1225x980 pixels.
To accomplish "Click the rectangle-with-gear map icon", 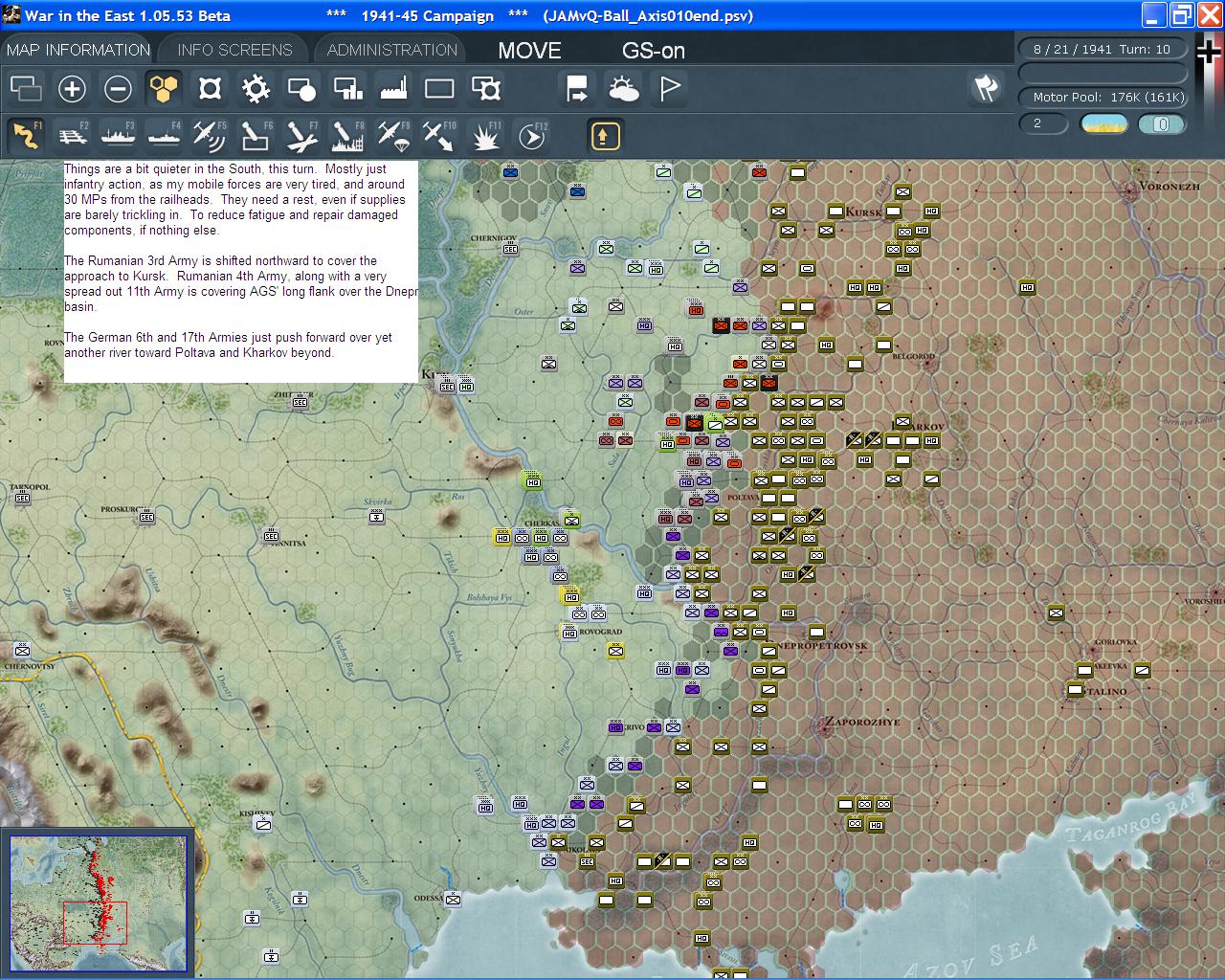I will 486,89.
